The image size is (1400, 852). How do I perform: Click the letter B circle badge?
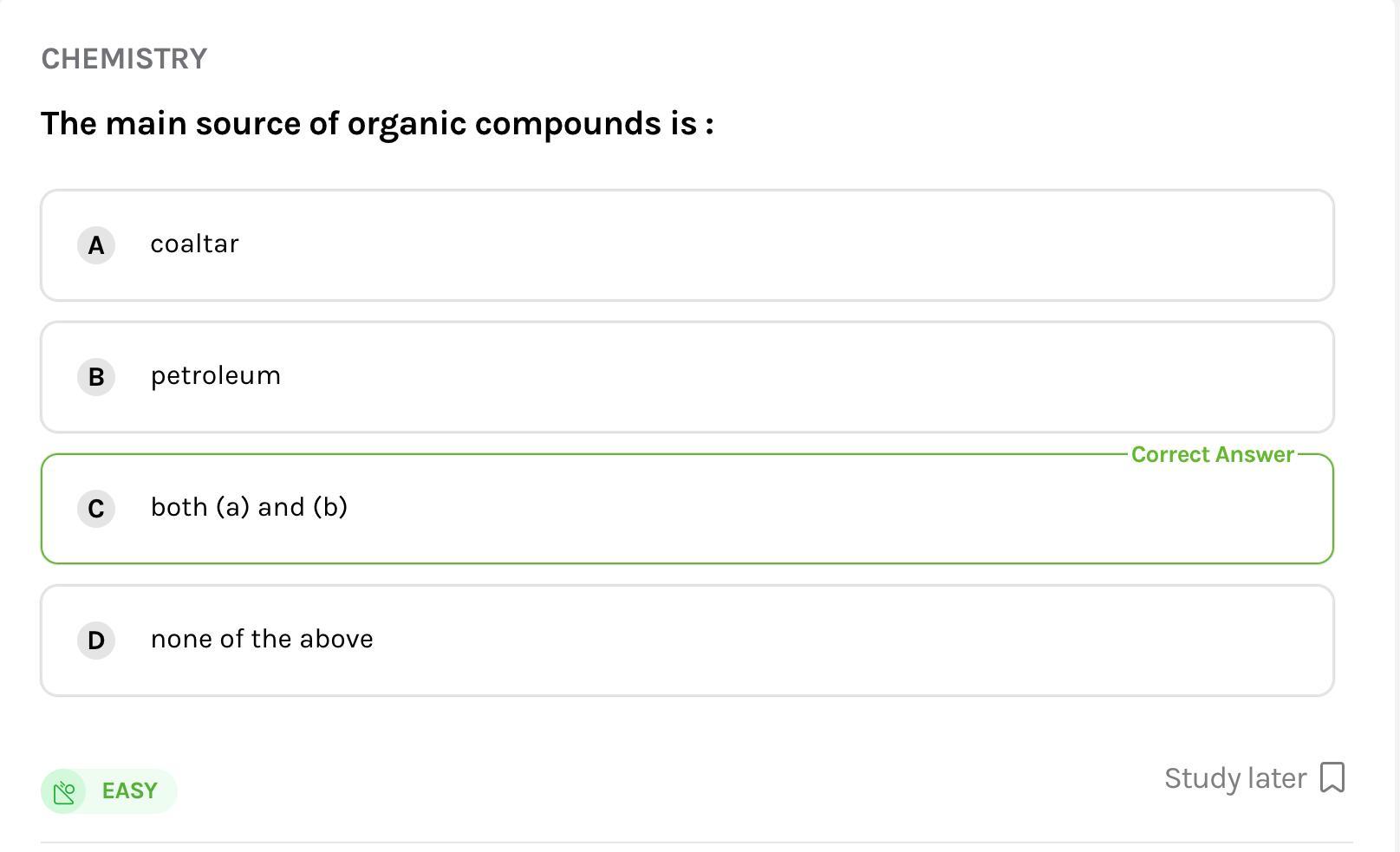tap(96, 377)
